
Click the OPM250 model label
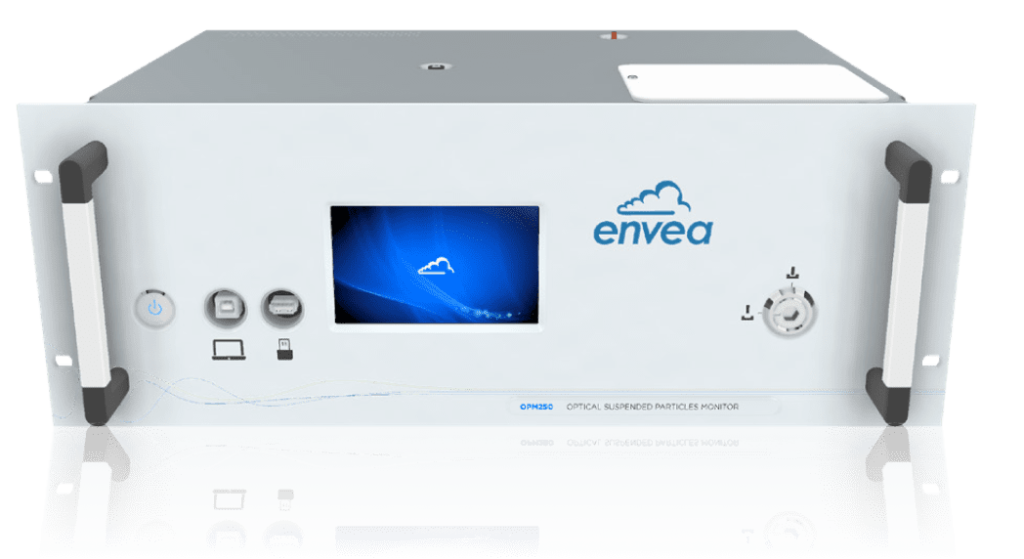[x=531, y=407]
